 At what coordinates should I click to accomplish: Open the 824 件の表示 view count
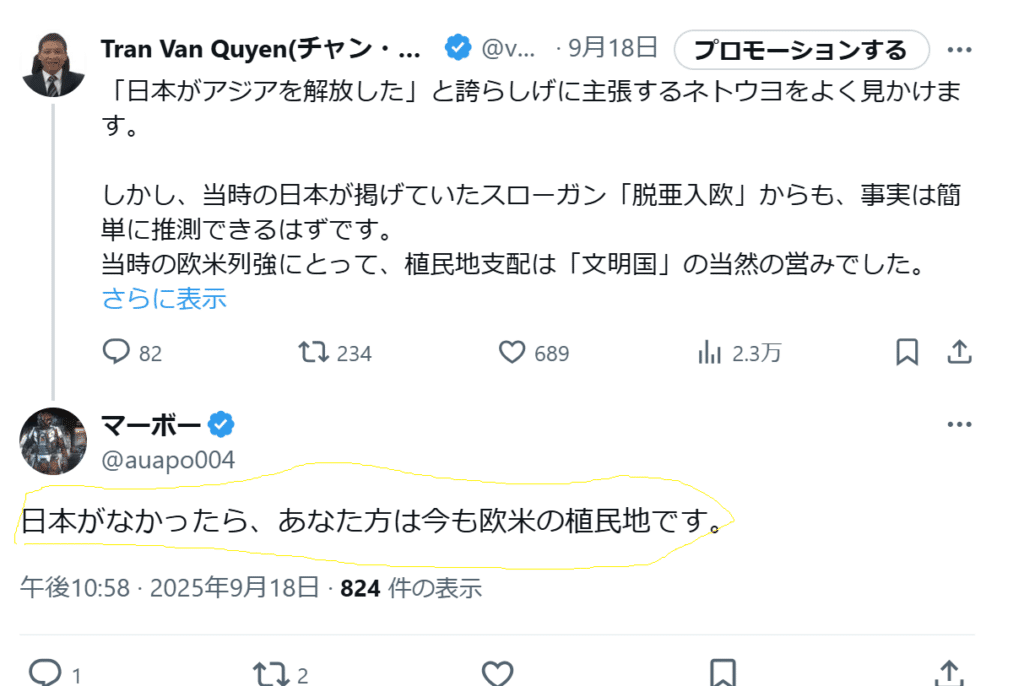[411, 588]
